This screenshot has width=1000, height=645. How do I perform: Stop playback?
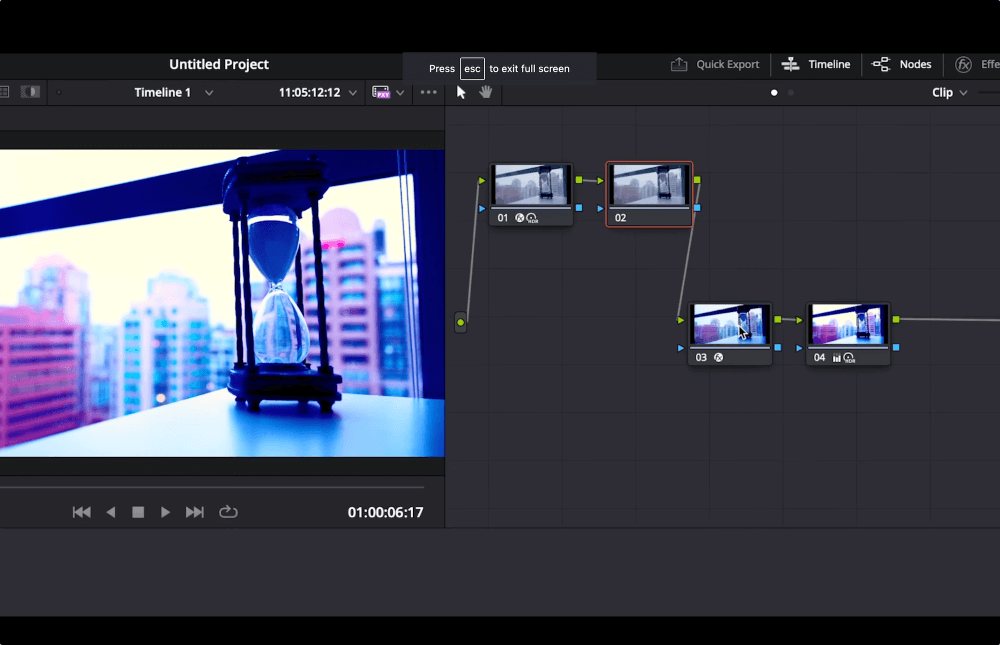tap(138, 512)
